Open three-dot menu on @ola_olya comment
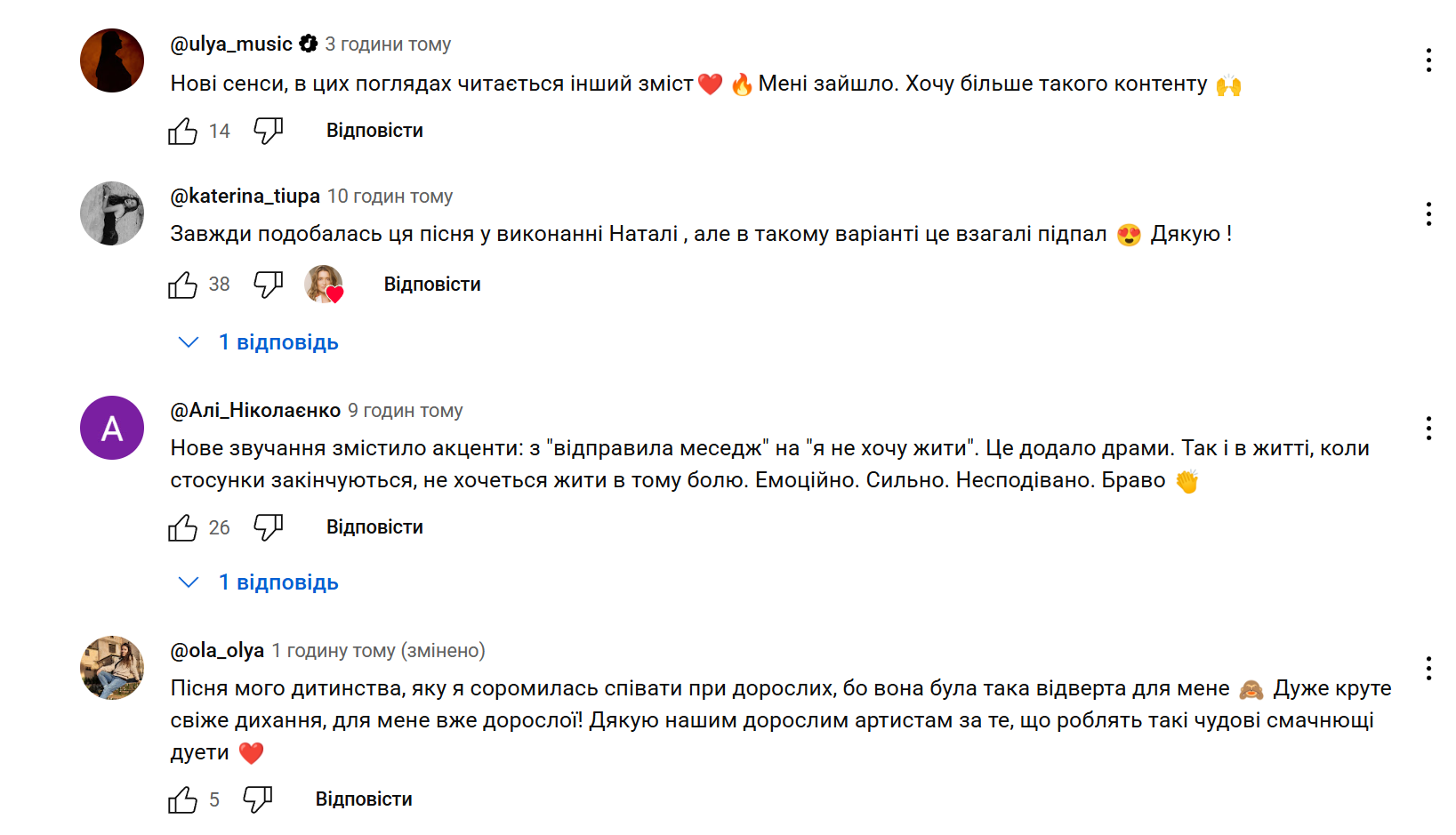 coord(1428,669)
